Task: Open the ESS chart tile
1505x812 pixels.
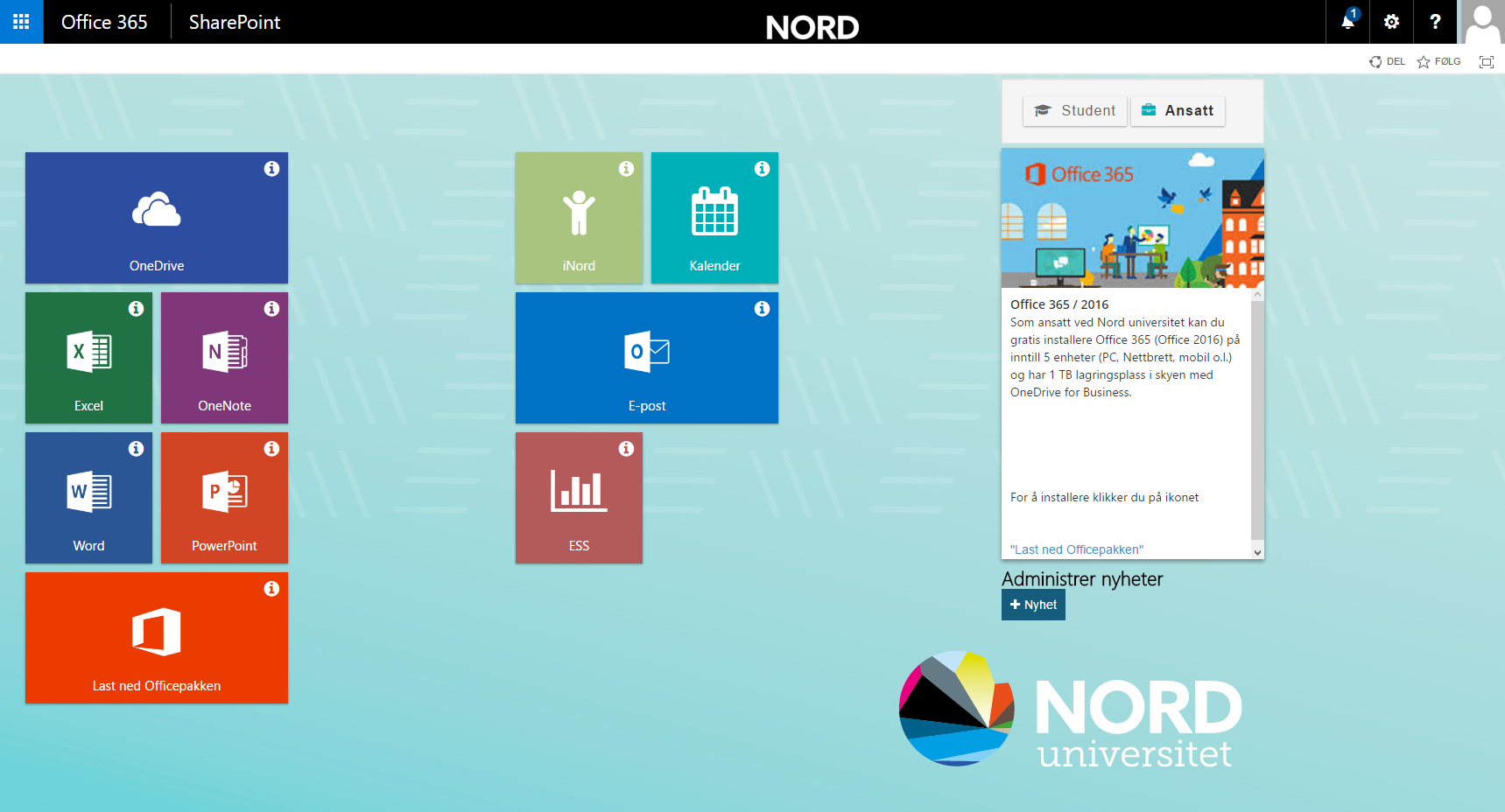Action: point(579,498)
